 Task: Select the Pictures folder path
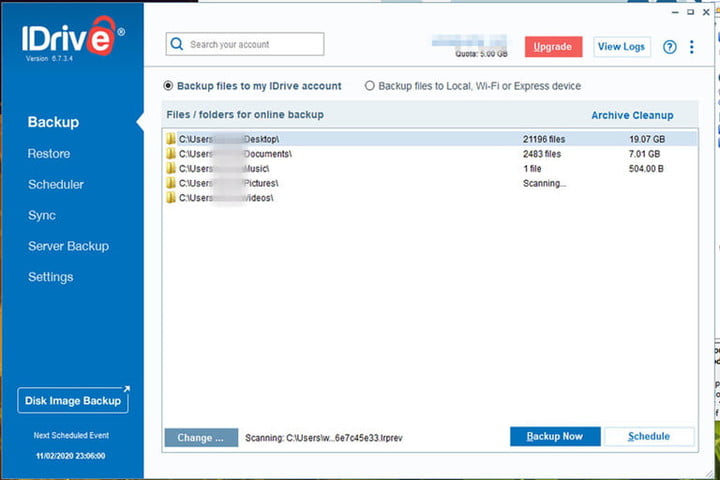coord(229,183)
